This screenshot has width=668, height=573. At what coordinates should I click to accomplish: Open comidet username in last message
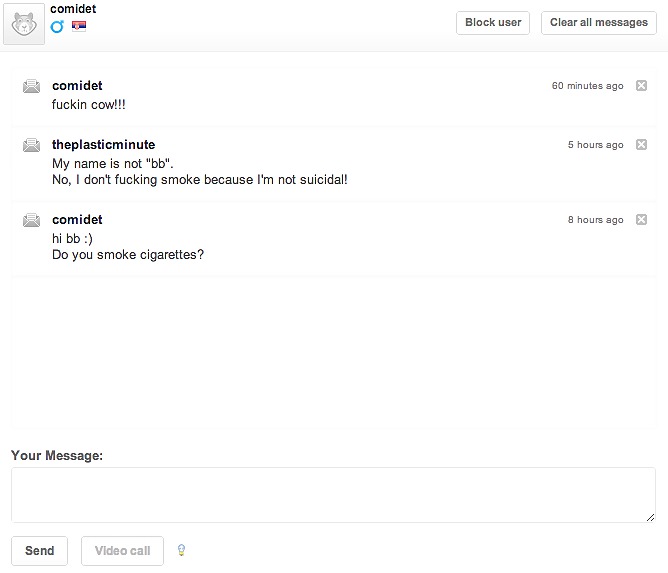(77, 220)
